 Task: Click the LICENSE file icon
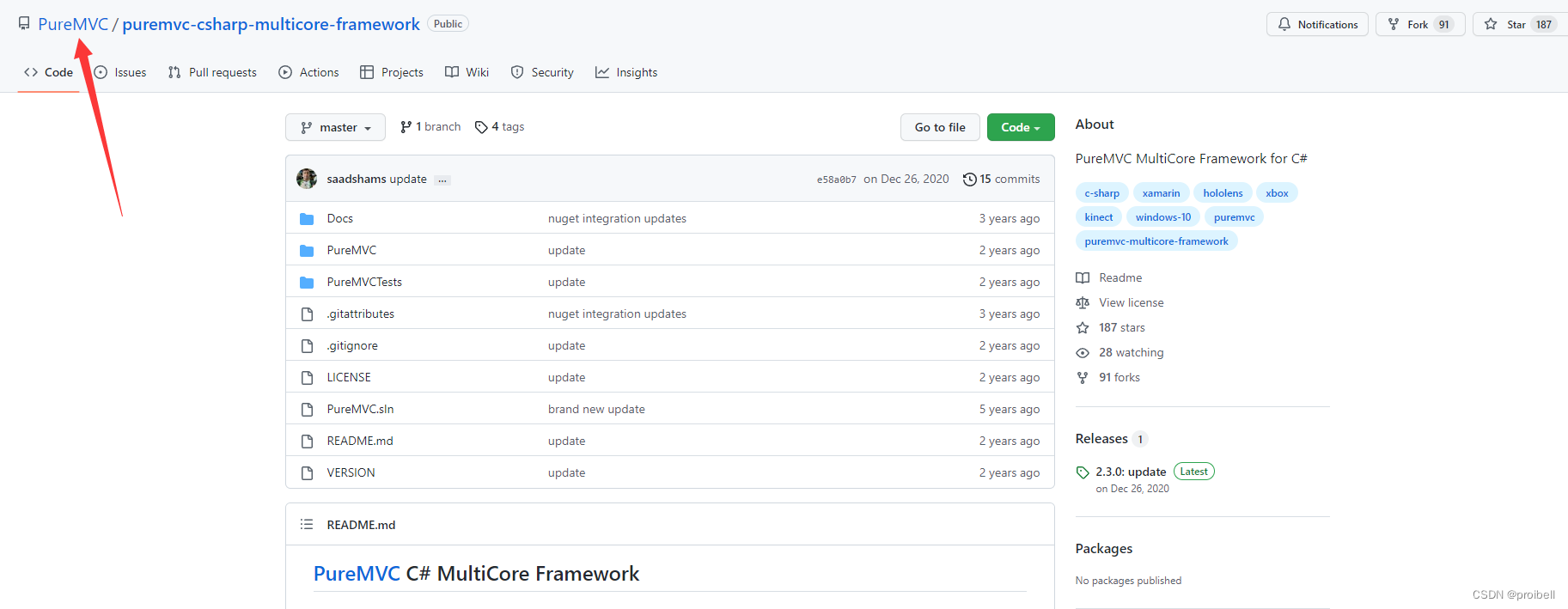[307, 377]
